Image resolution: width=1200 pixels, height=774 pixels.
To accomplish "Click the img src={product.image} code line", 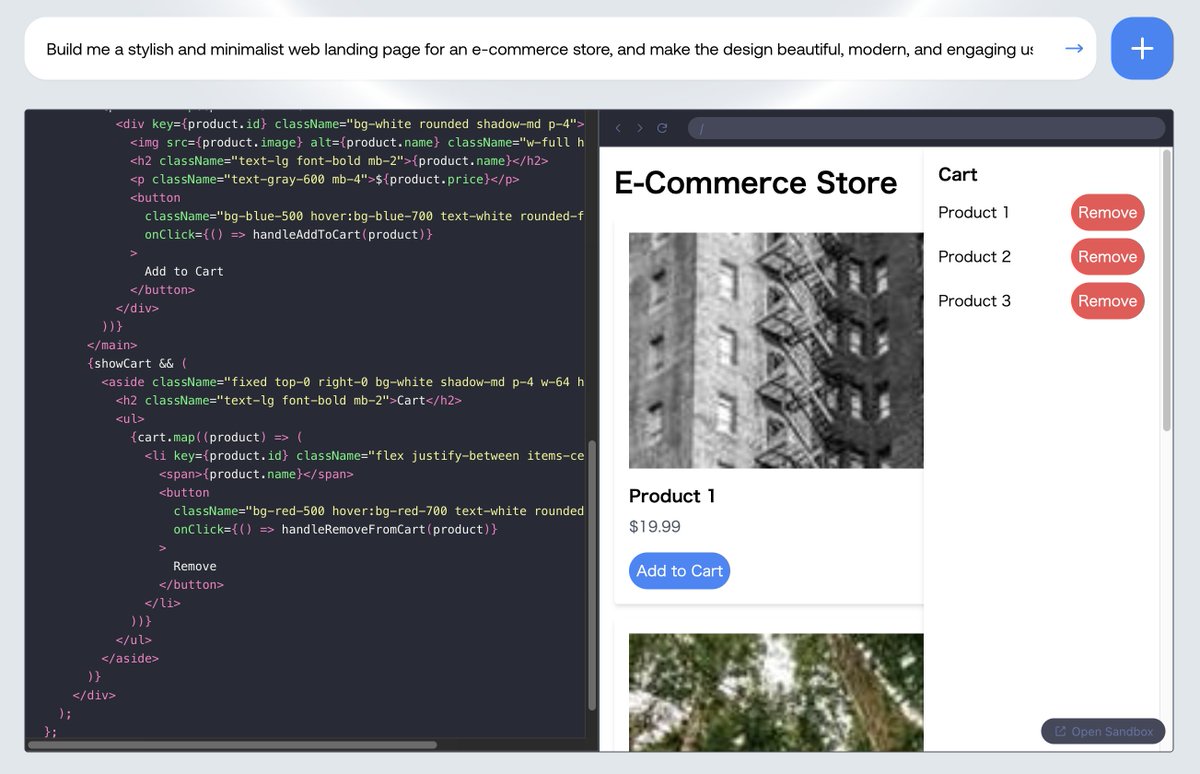I will coord(357,142).
